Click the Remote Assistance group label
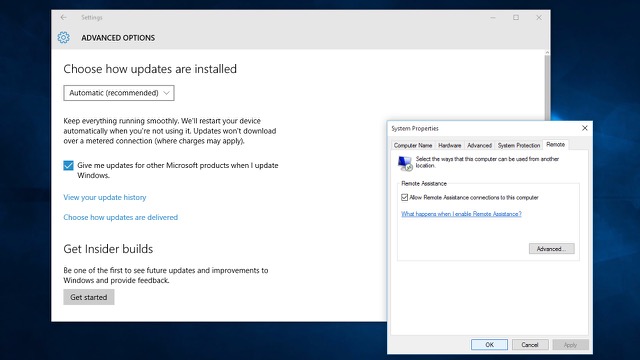This screenshot has width=640, height=360. pyautogui.click(x=424, y=184)
